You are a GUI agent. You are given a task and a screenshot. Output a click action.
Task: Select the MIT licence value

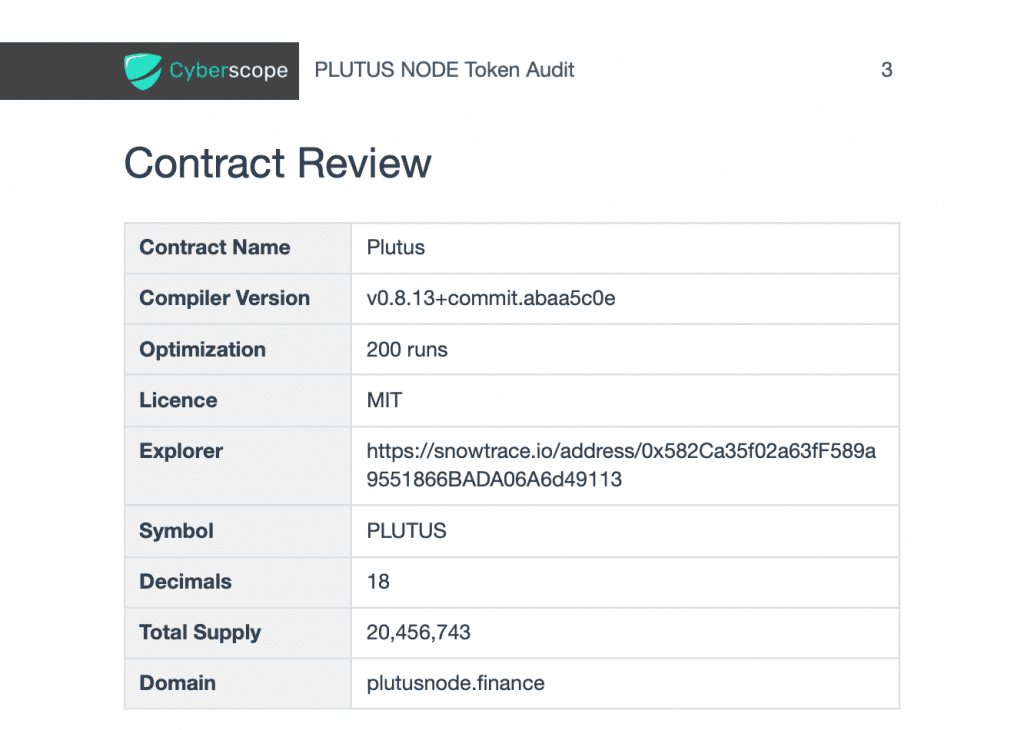[x=384, y=400]
